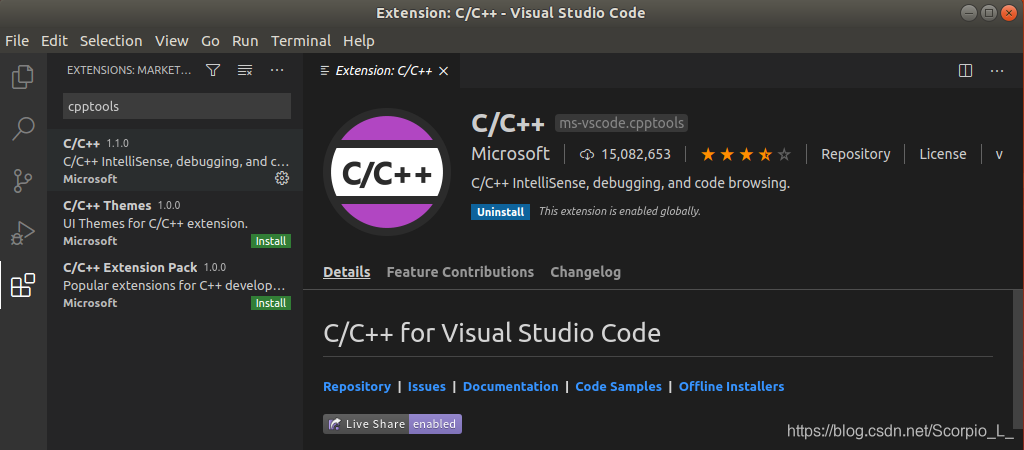This screenshot has width=1024, height=450.
Task: Open the License link in header
Action: point(942,154)
